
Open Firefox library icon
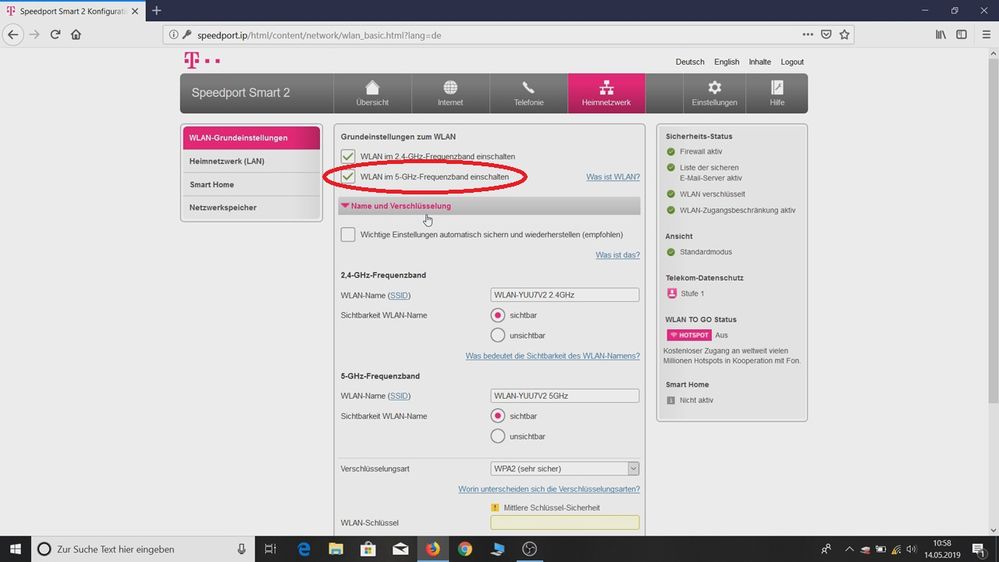[x=940, y=34]
